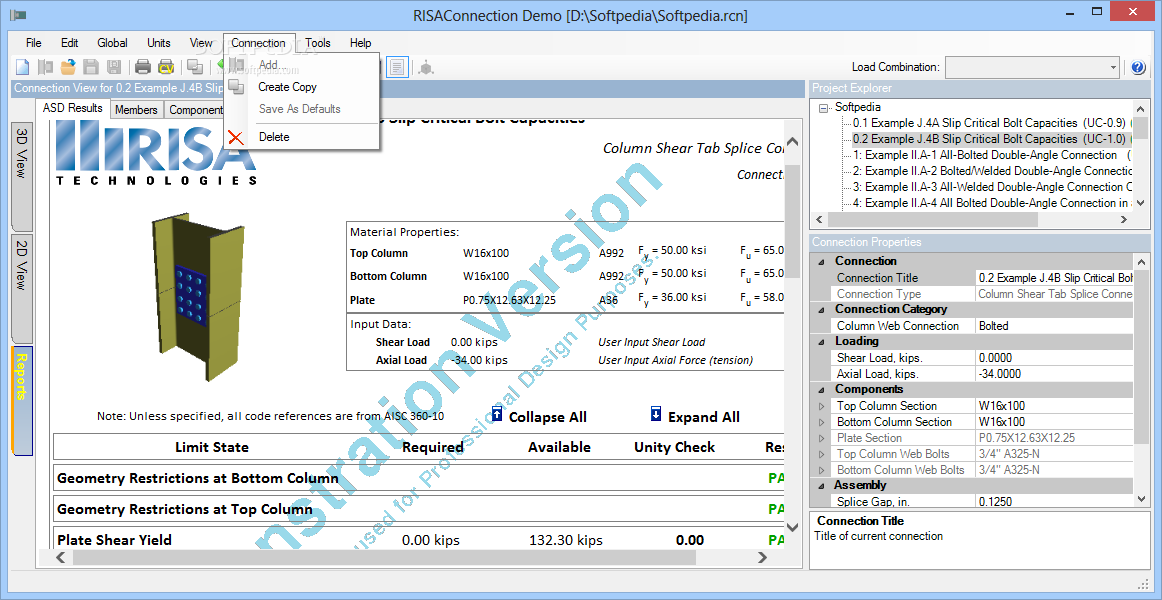The width and height of the screenshot is (1162, 600).
Task: Collapse the Connection properties group
Action: click(x=820, y=261)
